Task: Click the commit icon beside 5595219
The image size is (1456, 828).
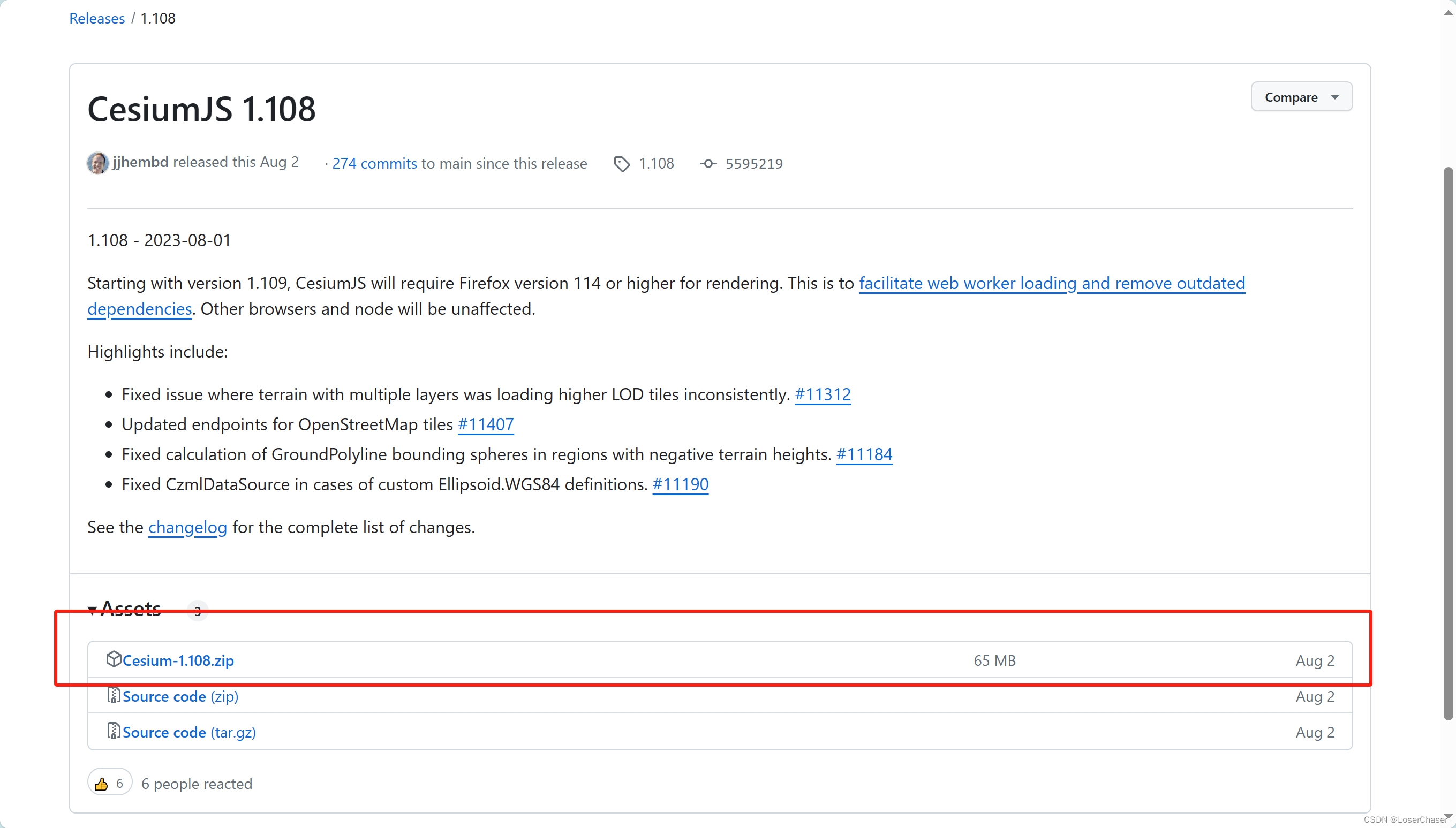Action: point(708,163)
